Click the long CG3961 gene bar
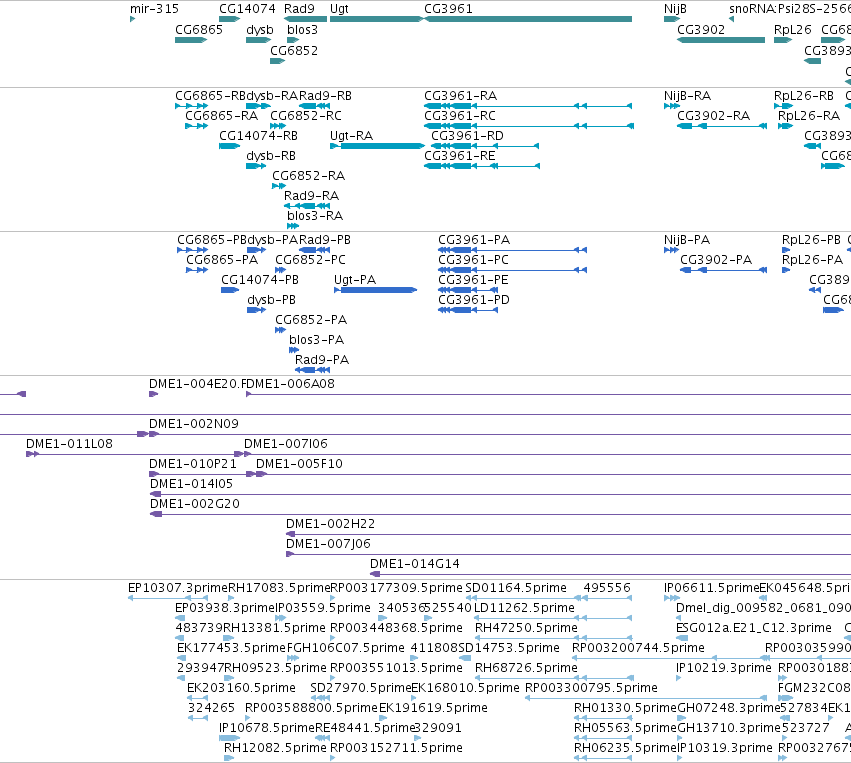Screen dimensions: 851x763 point(528,19)
